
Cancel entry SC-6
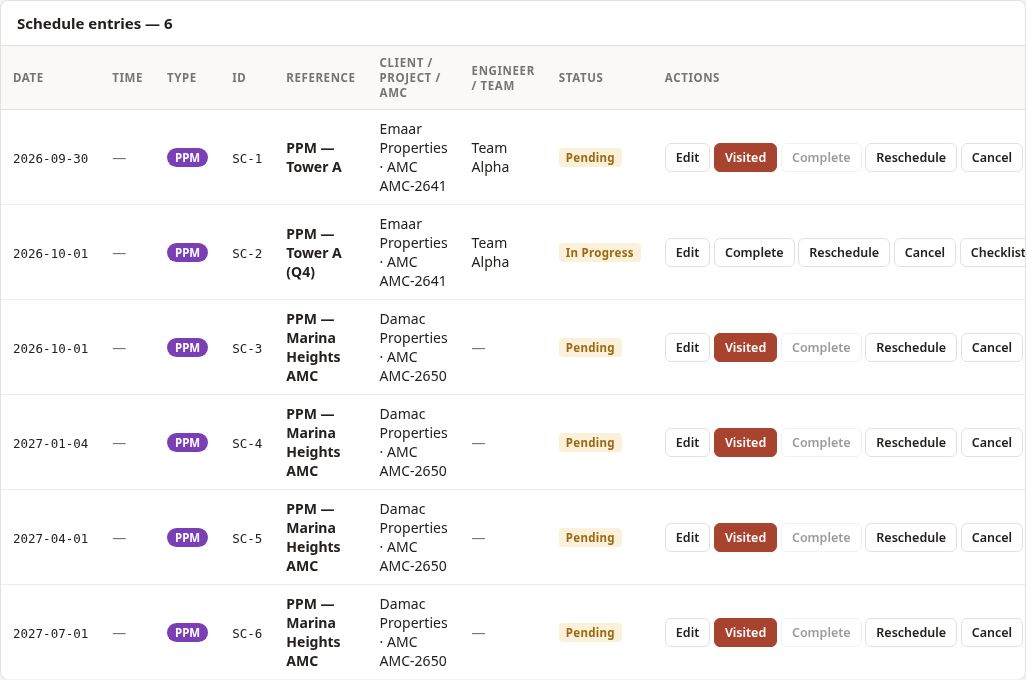(991, 632)
